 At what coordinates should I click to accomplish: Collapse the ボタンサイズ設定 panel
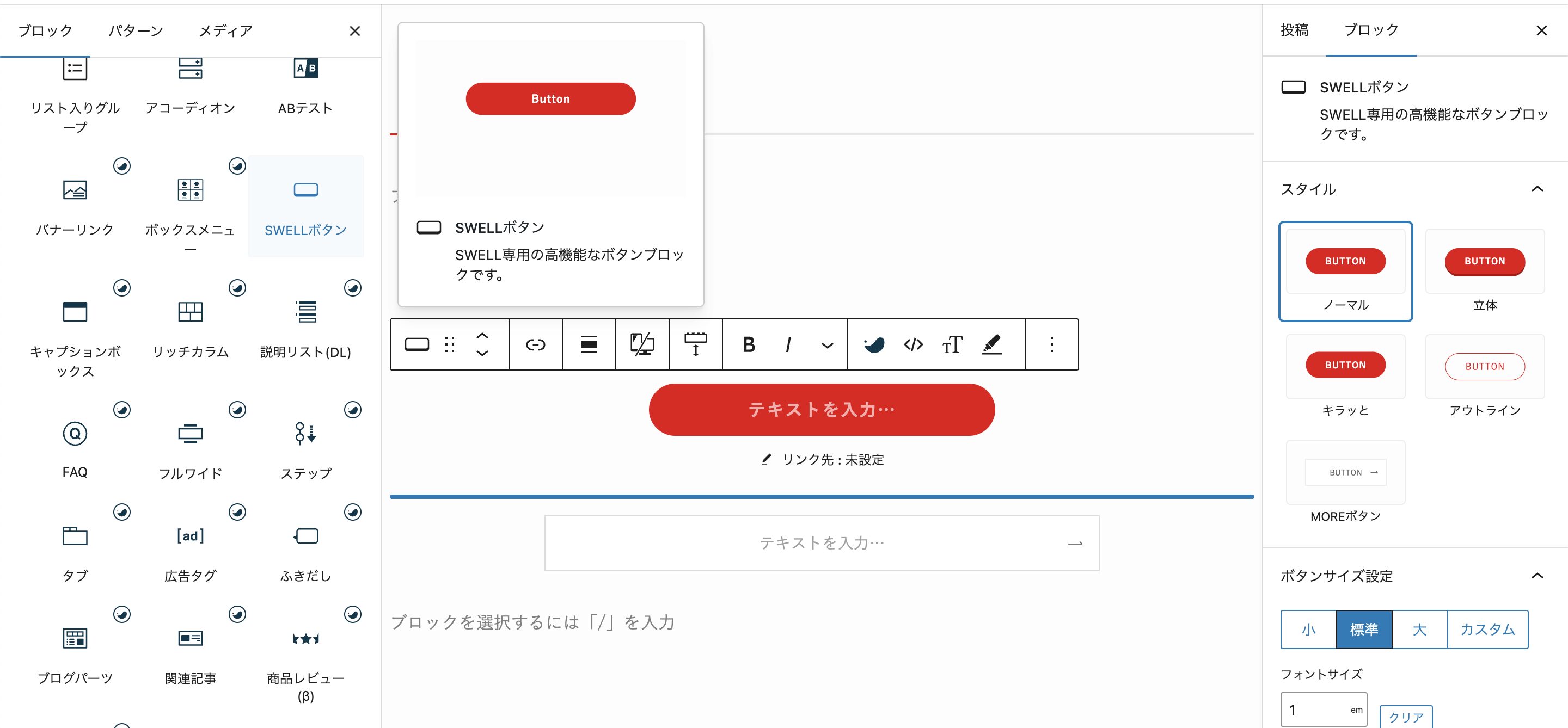[x=1537, y=576]
